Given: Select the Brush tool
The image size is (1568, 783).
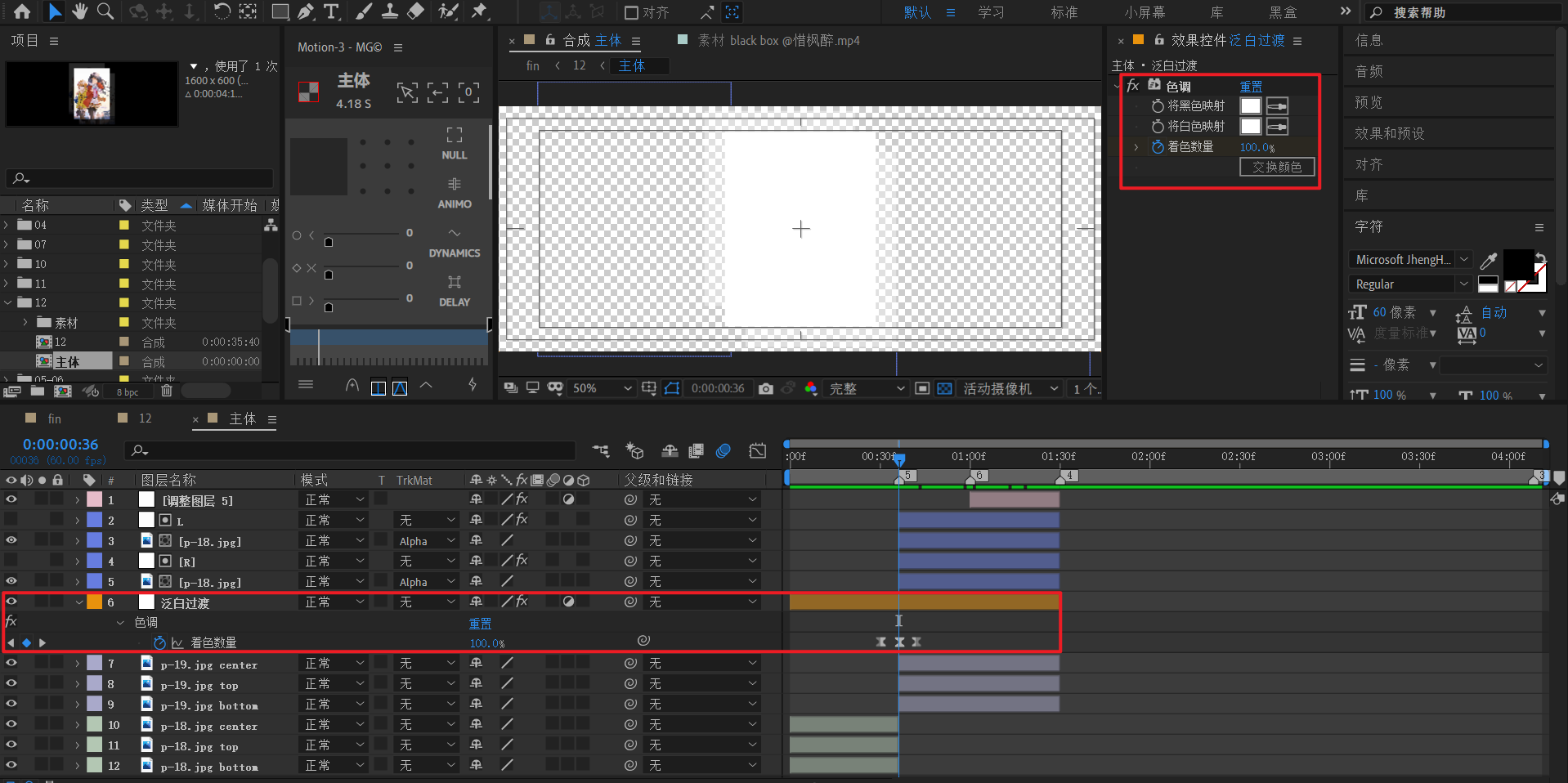Looking at the screenshot, I should click(x=365, y=11).
